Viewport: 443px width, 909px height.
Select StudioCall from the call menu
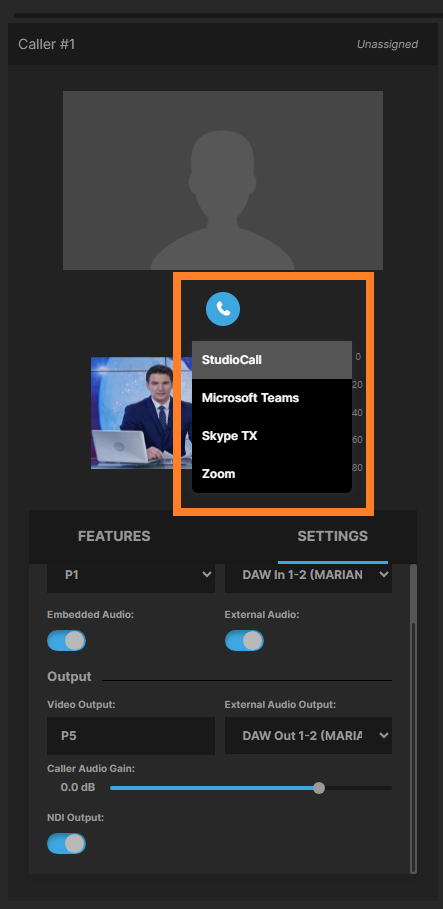coord(271,360)
